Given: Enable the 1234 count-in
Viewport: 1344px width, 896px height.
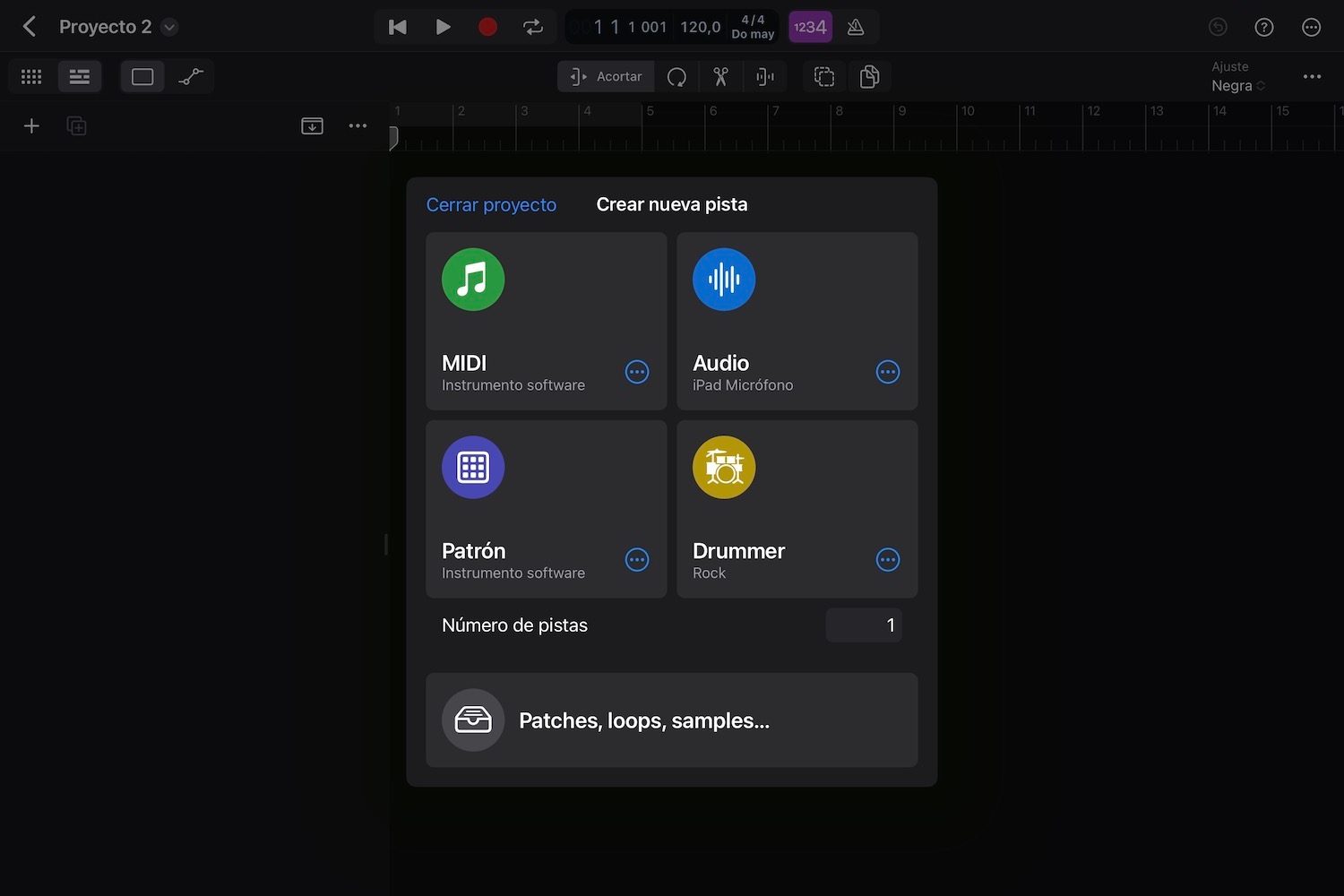Looking at the screenshot, I should pyautogui.click(x=810, y=27).
